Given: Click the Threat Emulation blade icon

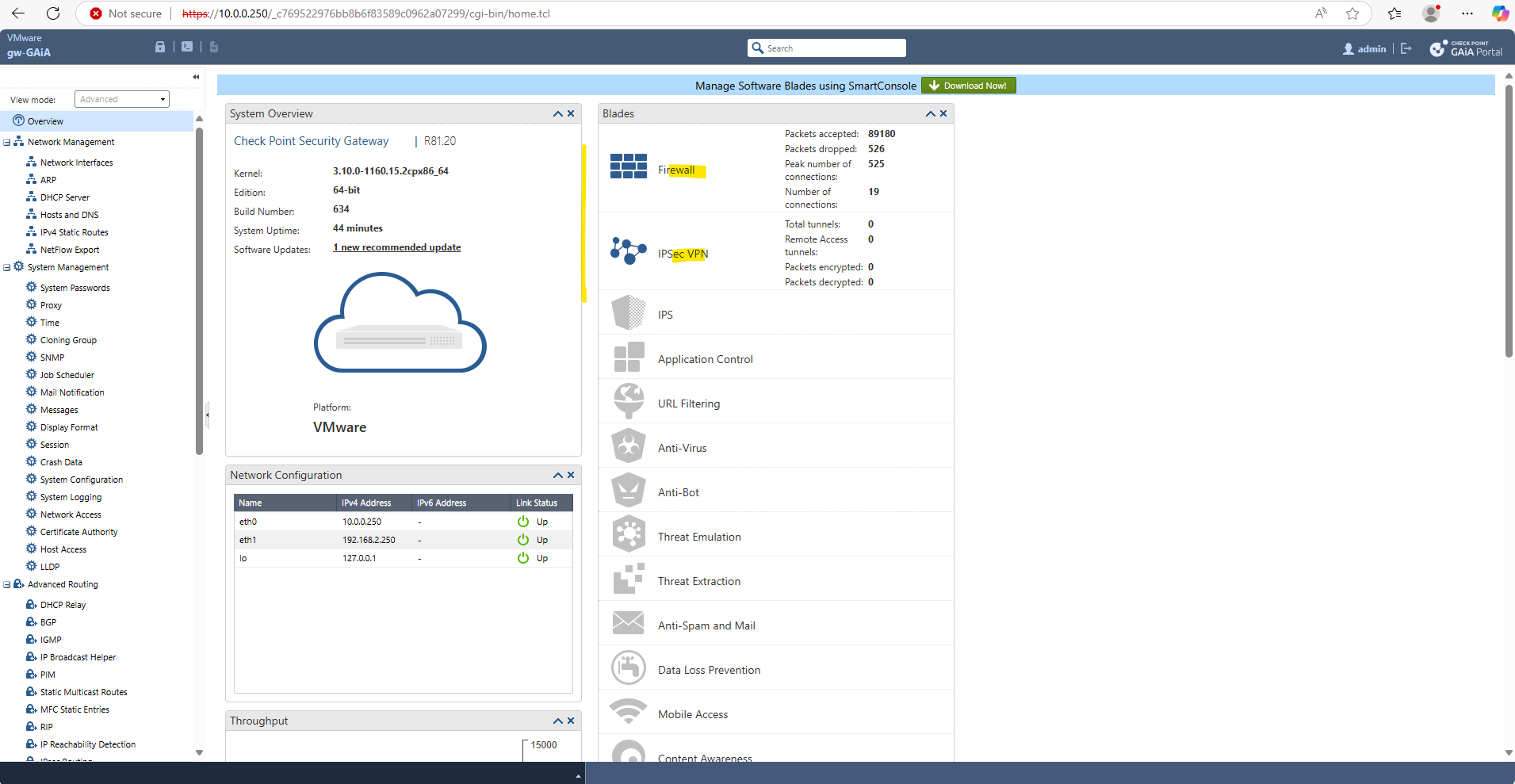Looking at the screenshot, I should pos(629,534).
